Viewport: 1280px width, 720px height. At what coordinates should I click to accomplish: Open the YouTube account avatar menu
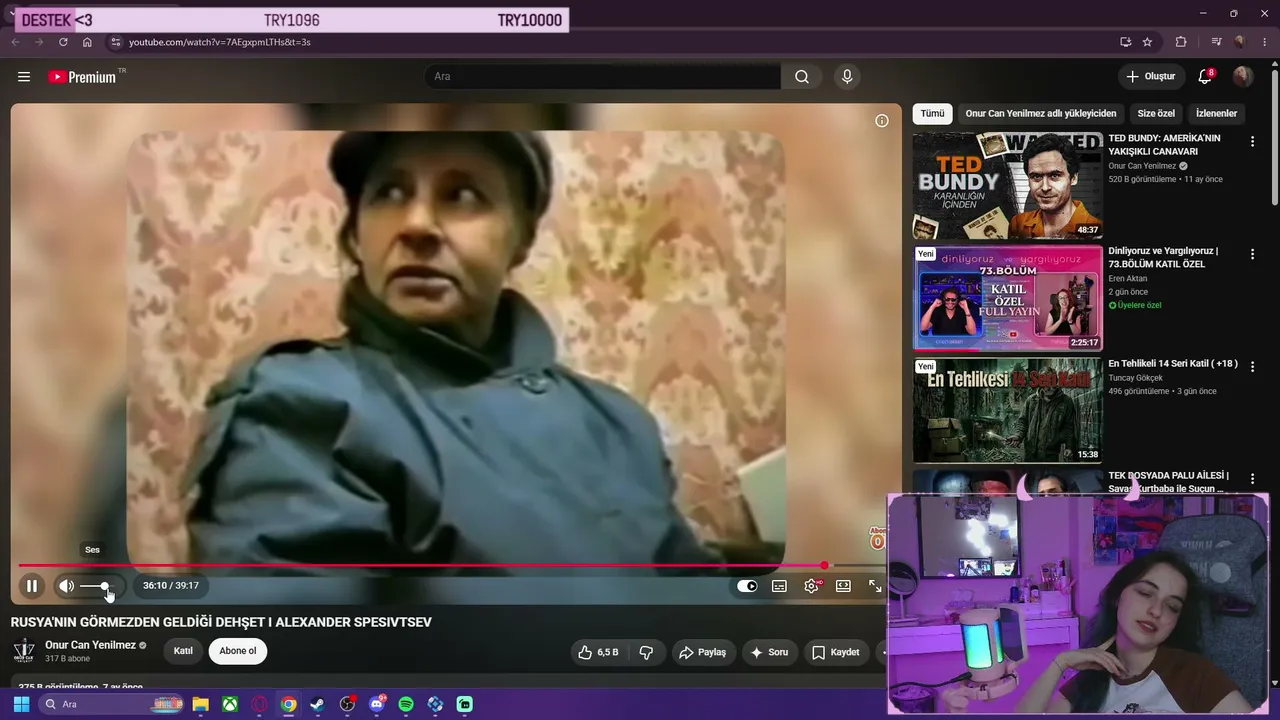click(1243, 76)
